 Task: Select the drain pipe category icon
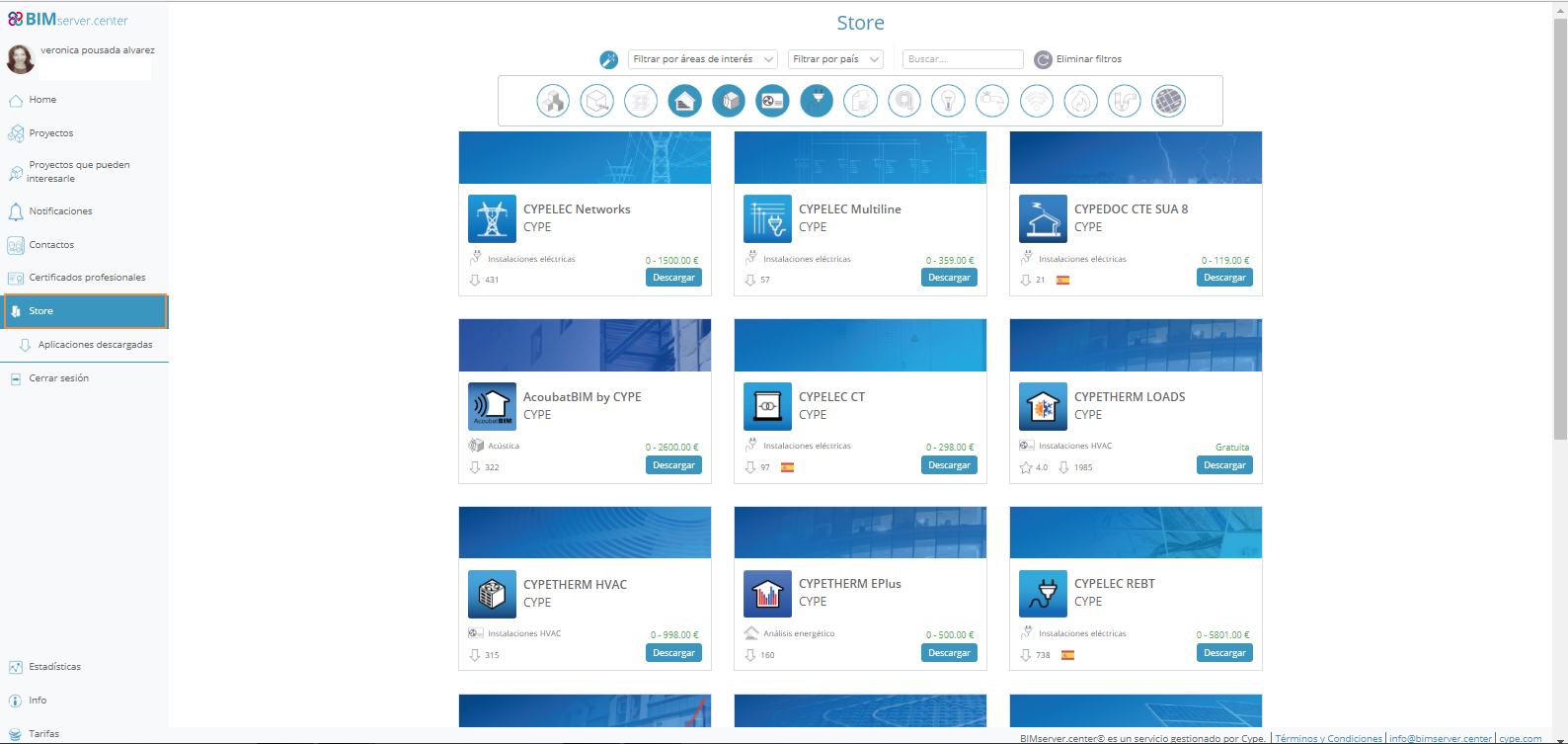pyautogui.click(x=1125, y=101)
